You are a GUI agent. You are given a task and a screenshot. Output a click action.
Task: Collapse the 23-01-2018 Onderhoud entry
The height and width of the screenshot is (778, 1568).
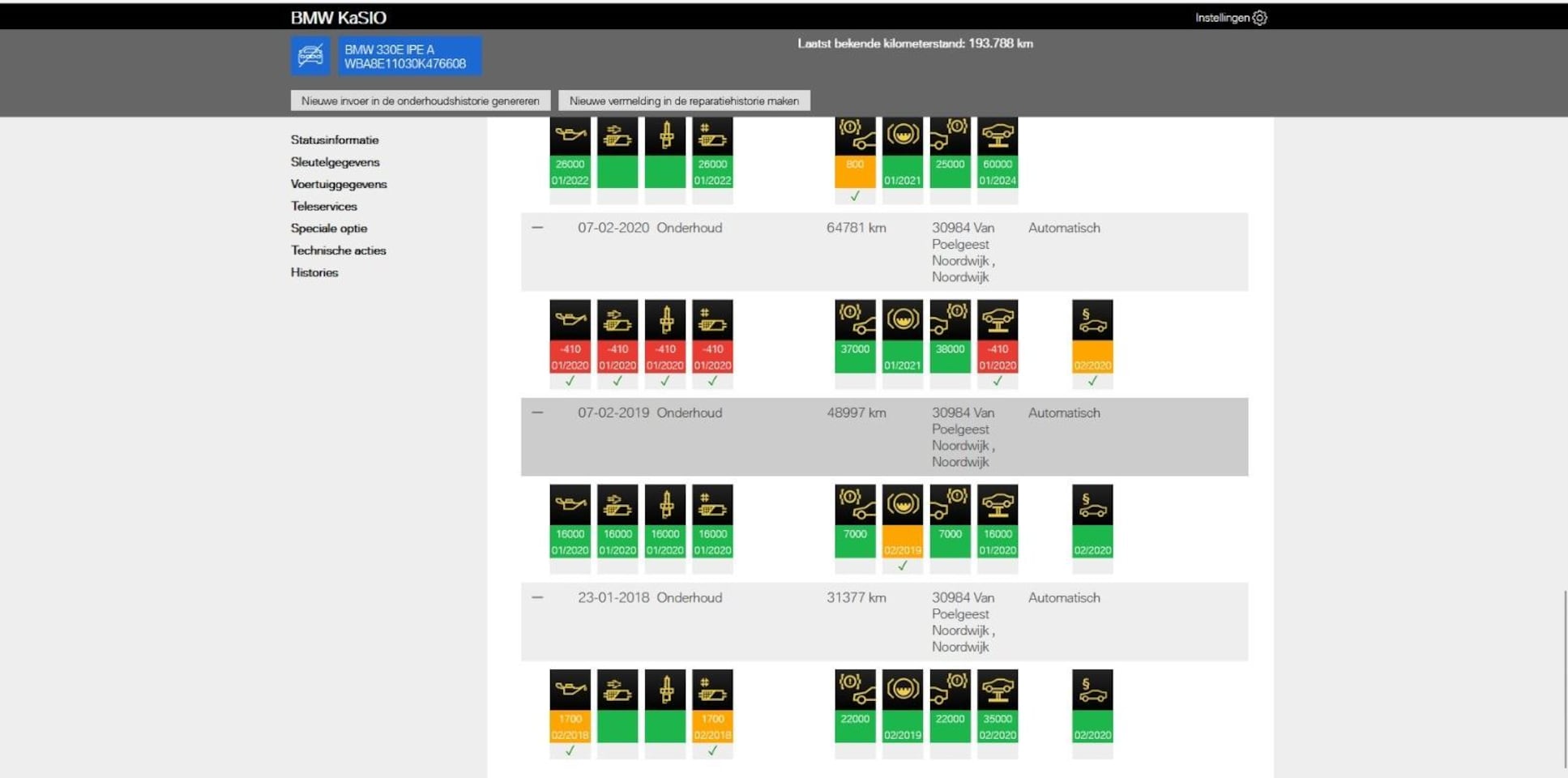pyautogui.click(x=537, y=597)
